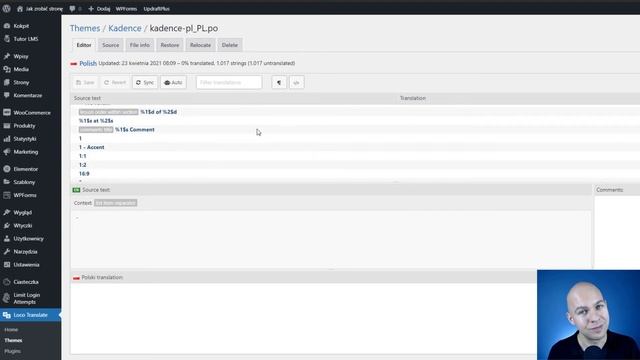The width and height of the screenshot is (640, 360).
Task: Click the Polish language link
Action: (88, 63)
